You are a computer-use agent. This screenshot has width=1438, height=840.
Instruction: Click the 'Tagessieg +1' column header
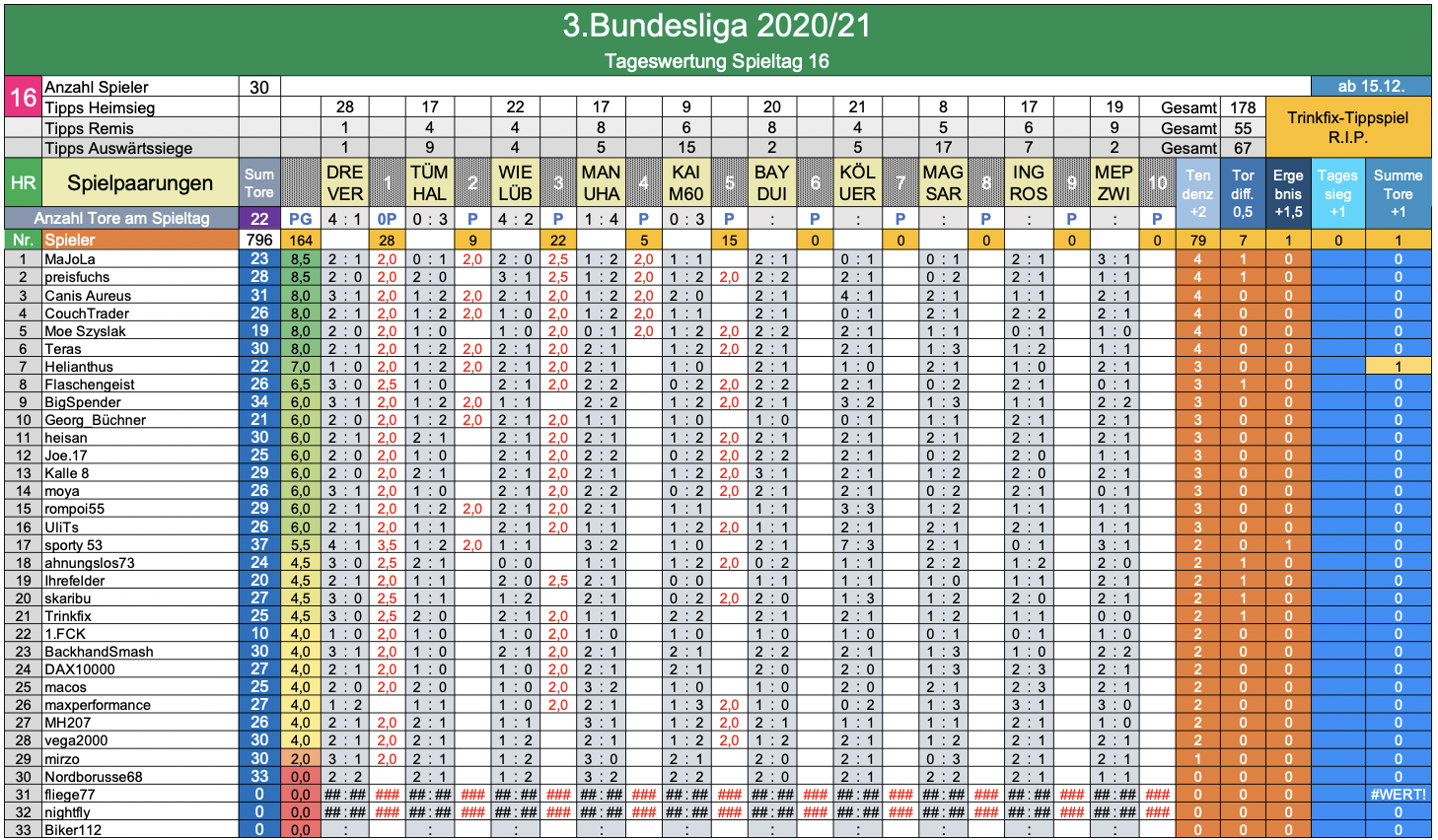pyautogui.click(x=1338, y=193)
